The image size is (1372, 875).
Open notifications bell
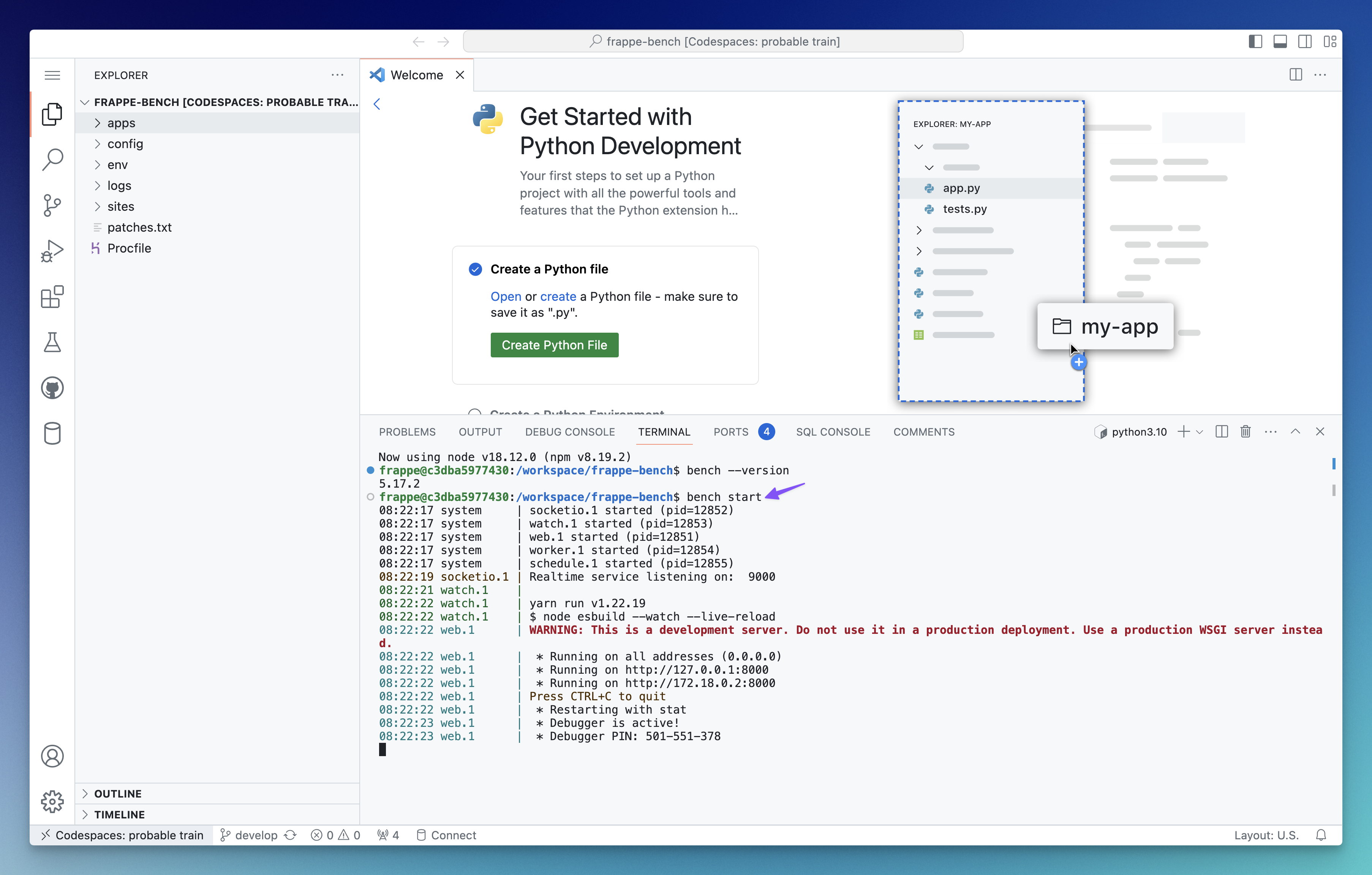[1321, 835]
